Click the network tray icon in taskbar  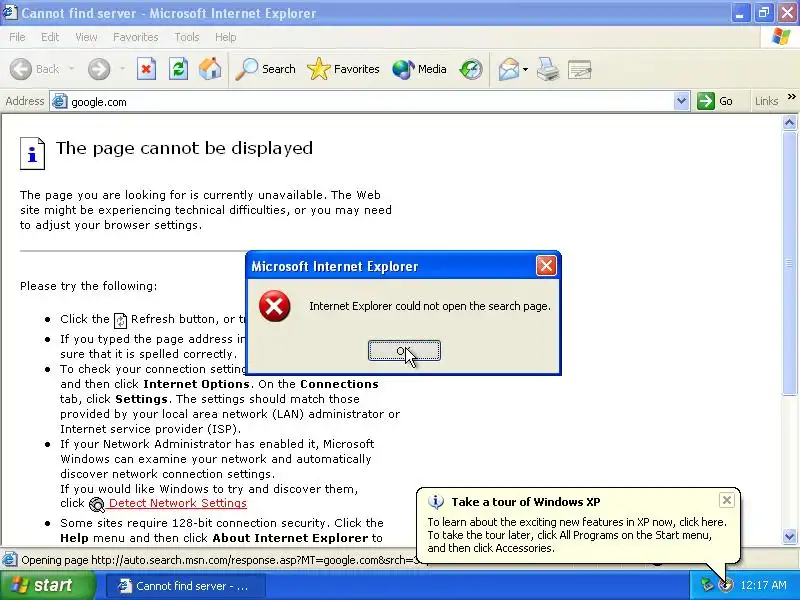click(707, 585)
